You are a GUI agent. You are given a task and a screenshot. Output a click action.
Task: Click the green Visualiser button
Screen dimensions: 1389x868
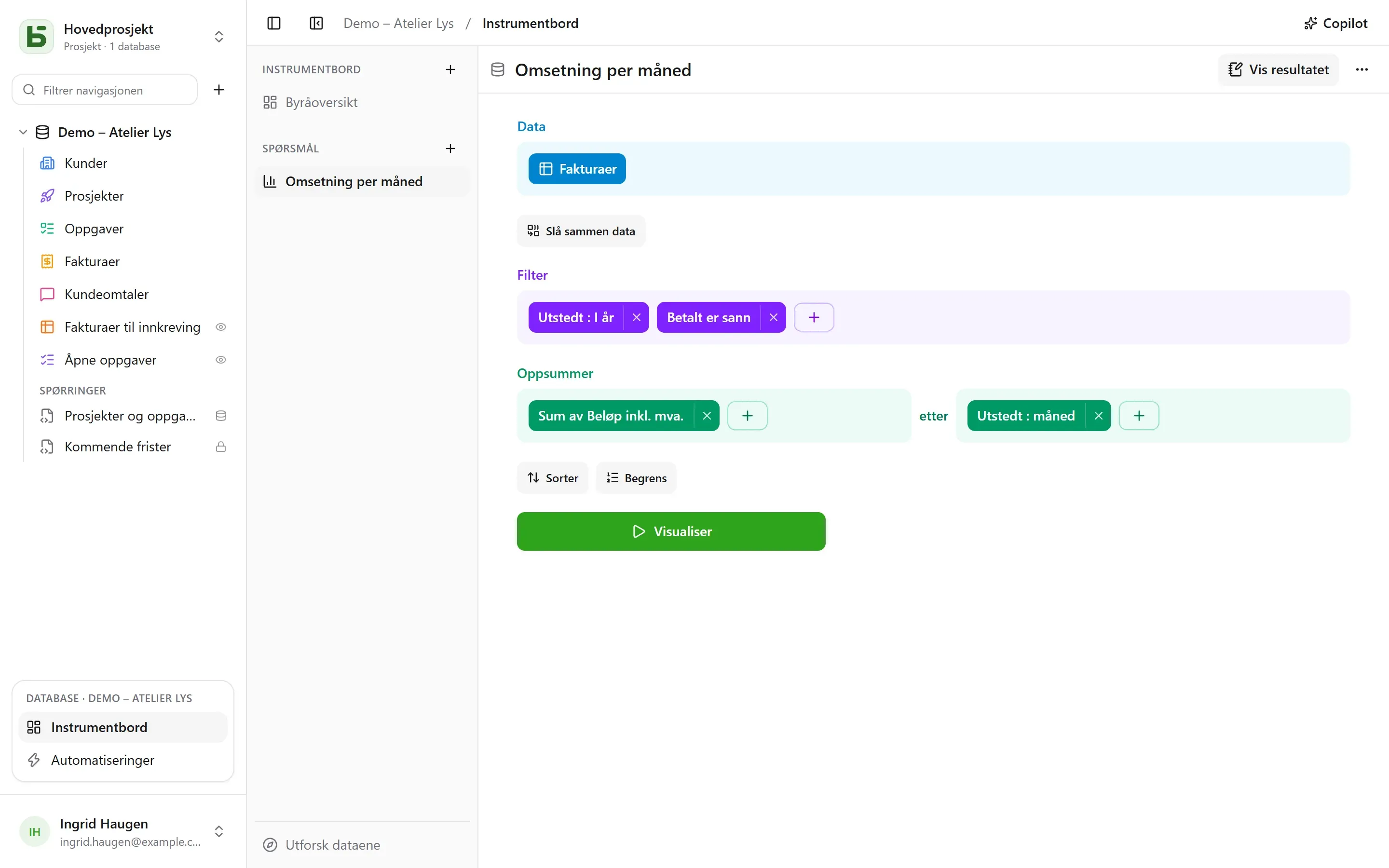tap(671, 531)
